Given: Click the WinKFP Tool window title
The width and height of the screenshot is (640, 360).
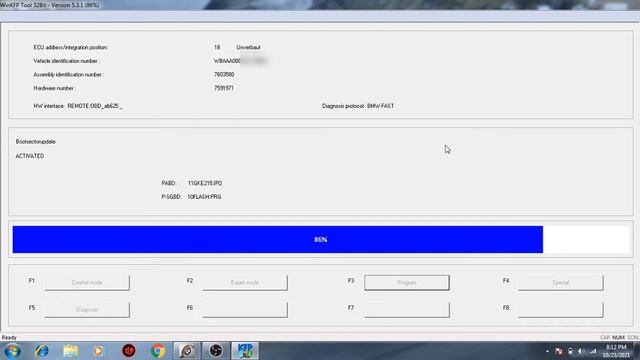Looking at the screenshot, I should click(x=49, y=5).
